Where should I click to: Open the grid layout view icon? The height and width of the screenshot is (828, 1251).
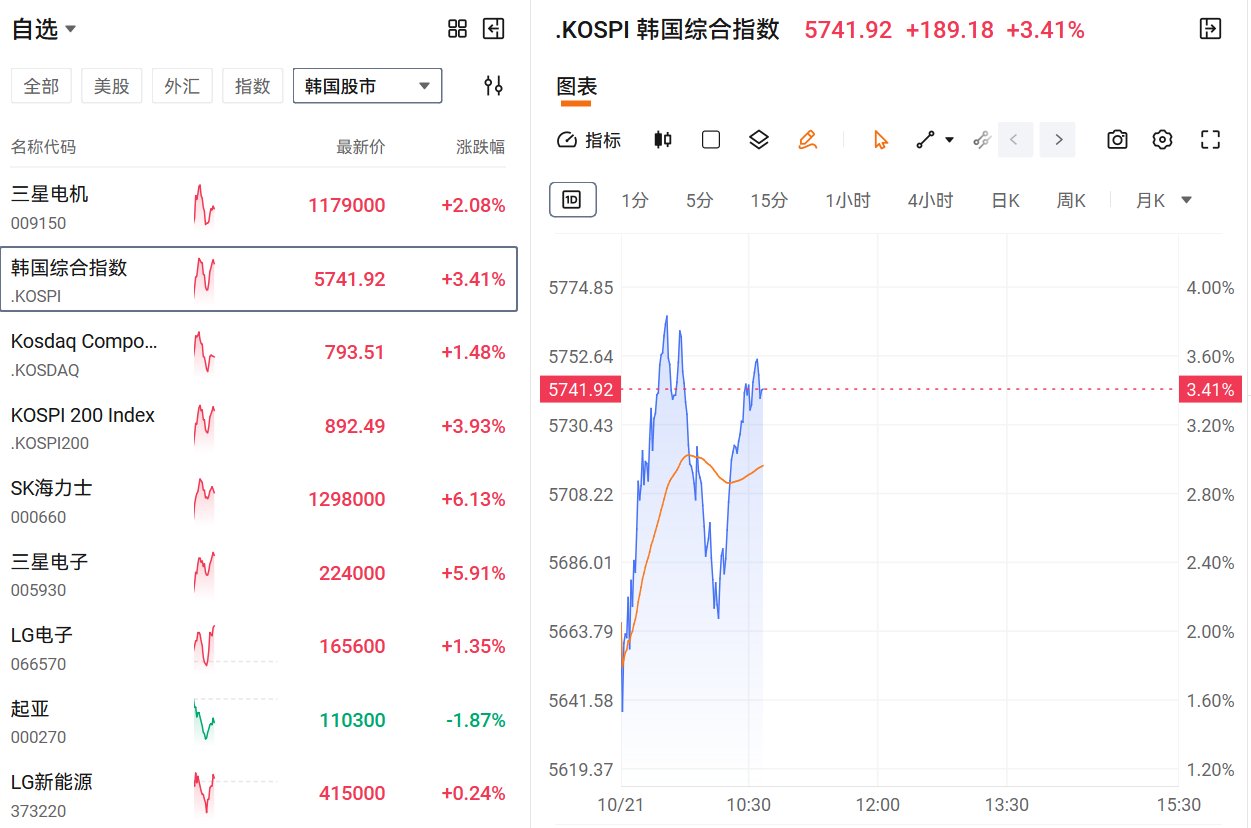457,29
